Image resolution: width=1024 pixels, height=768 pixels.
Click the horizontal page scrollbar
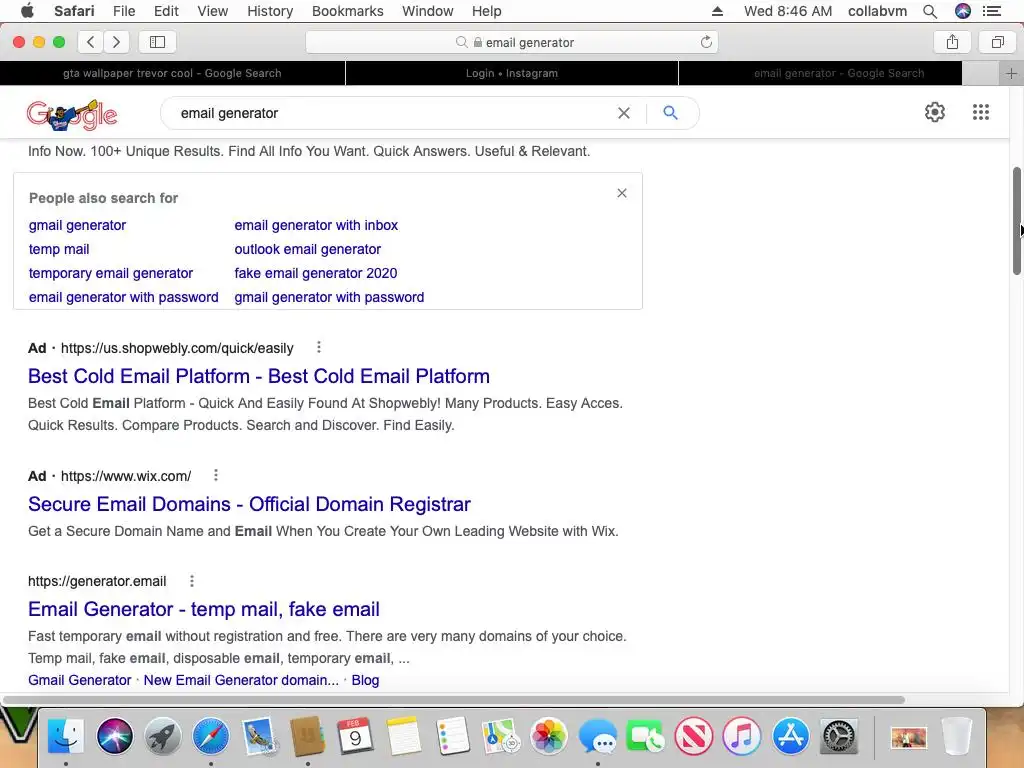pyautogui.click(x=454, y=699)
